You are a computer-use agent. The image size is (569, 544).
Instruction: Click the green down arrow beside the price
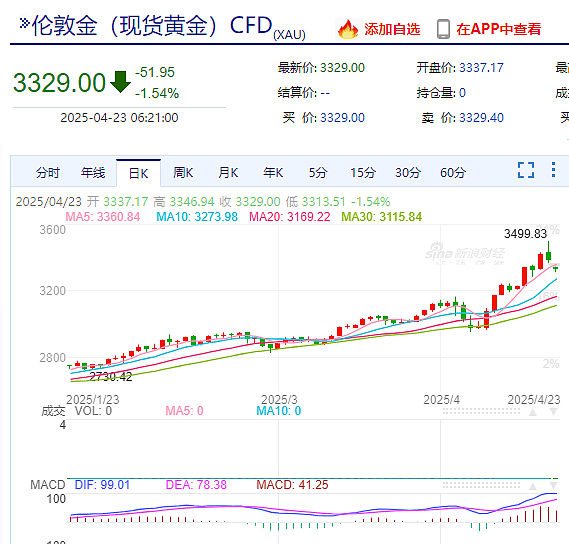click(120, 82)
